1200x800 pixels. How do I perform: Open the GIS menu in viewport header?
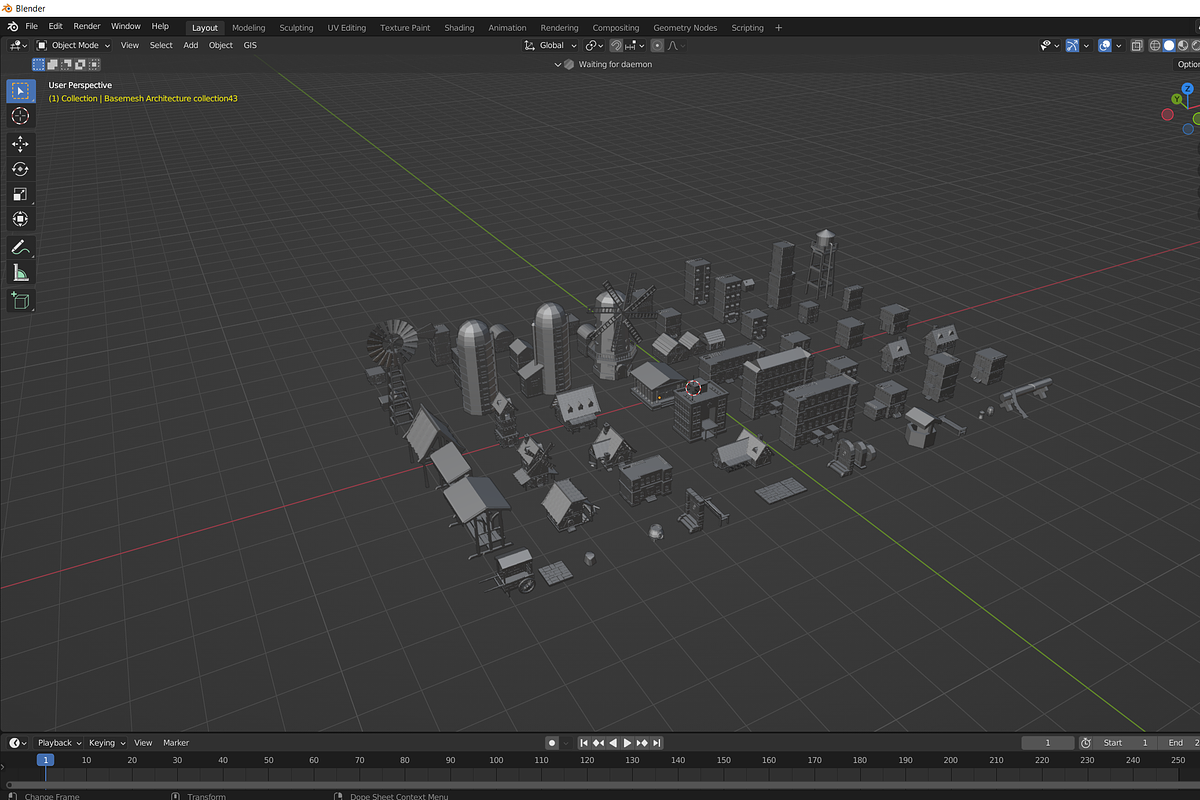point(250,45)
